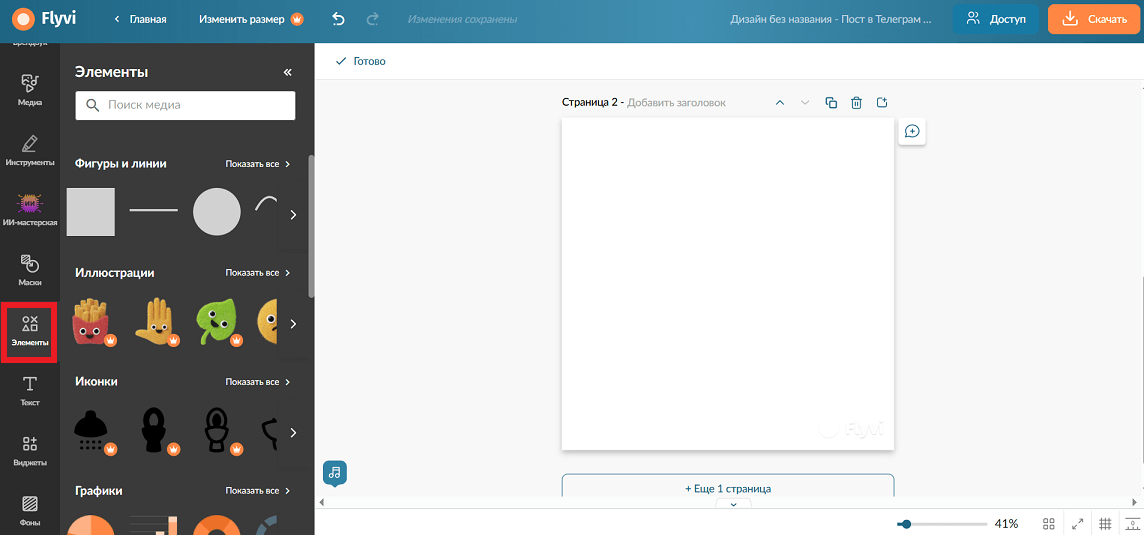Open the Виджеты sidebar section

click(x=30, y=451)
